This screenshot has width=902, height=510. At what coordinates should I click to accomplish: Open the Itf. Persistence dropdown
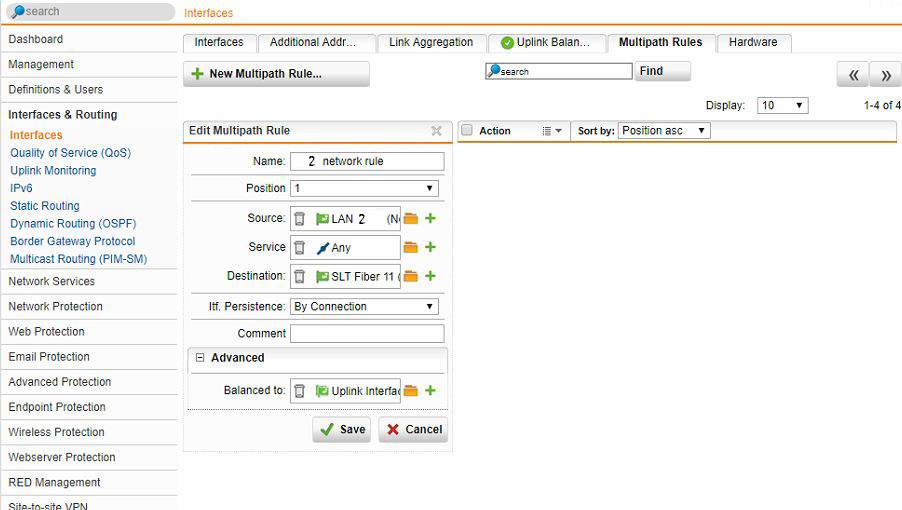(364, 307)
